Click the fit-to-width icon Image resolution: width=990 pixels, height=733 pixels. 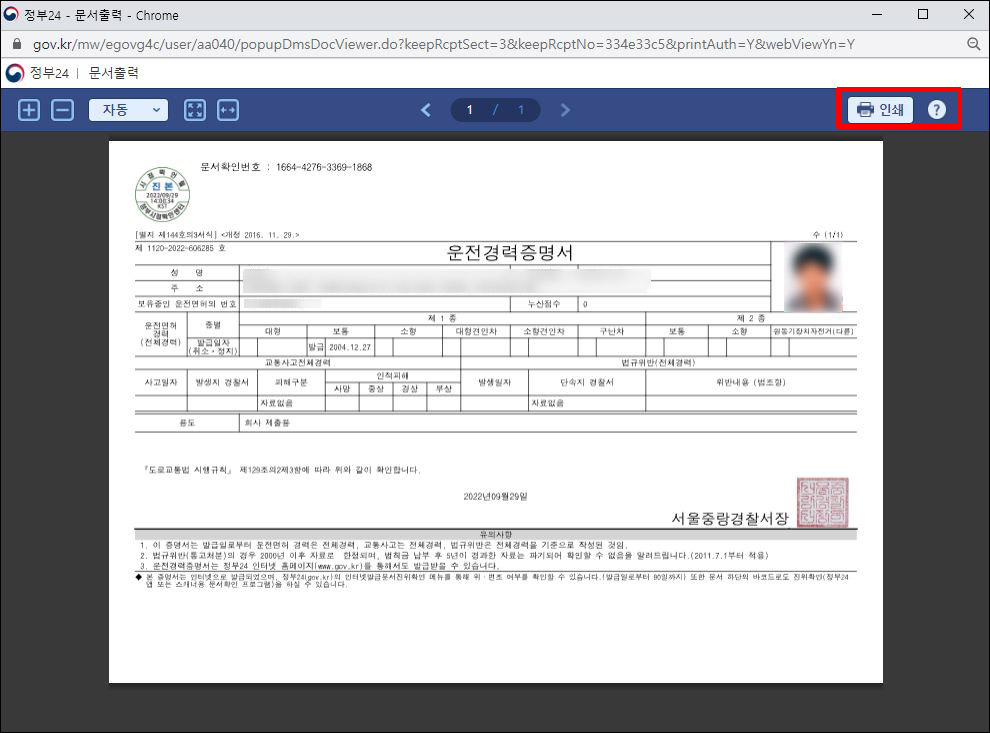pos(228,110)
